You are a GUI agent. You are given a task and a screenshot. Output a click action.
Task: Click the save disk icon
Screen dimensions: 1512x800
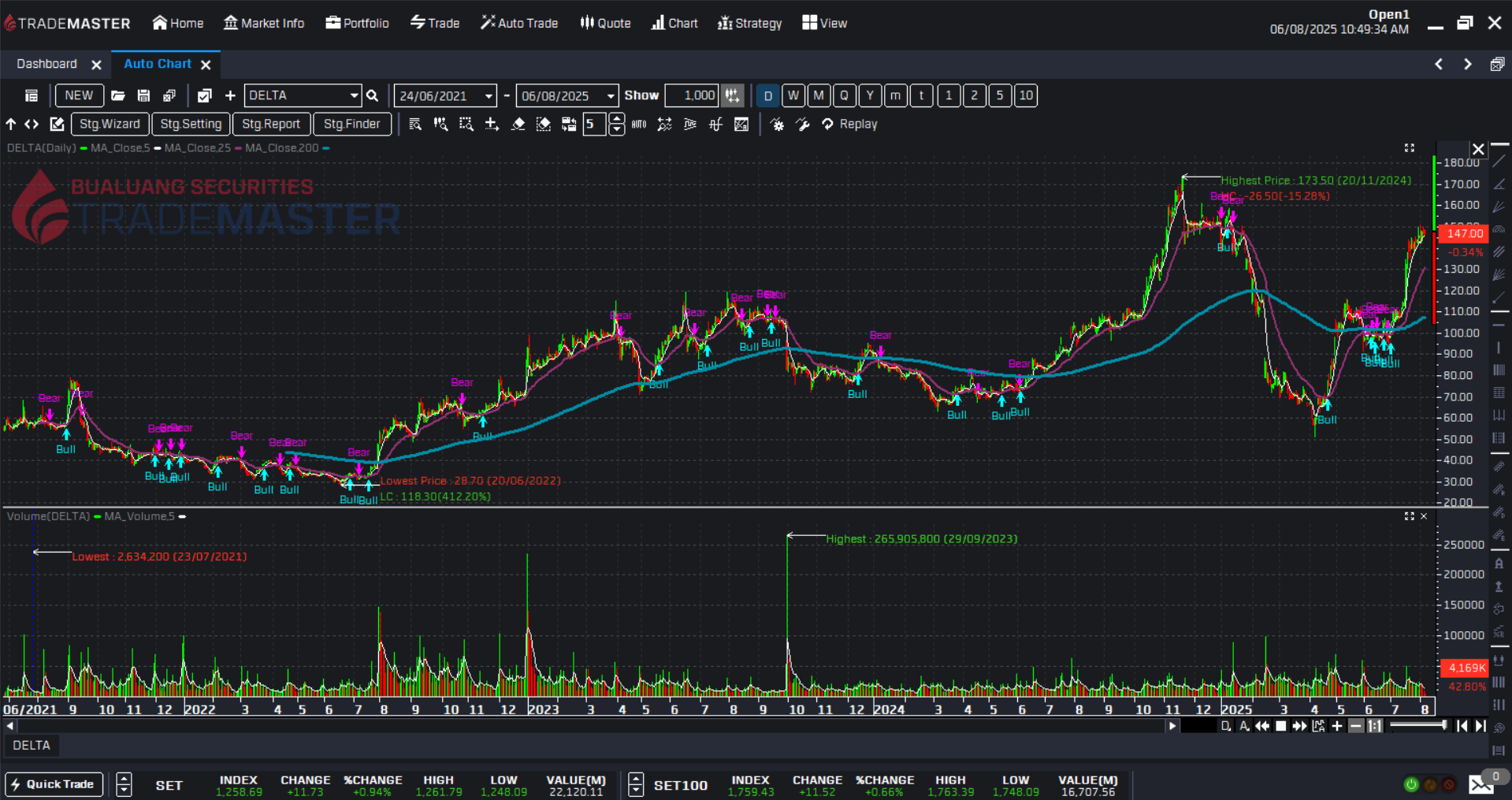[143, 95]
